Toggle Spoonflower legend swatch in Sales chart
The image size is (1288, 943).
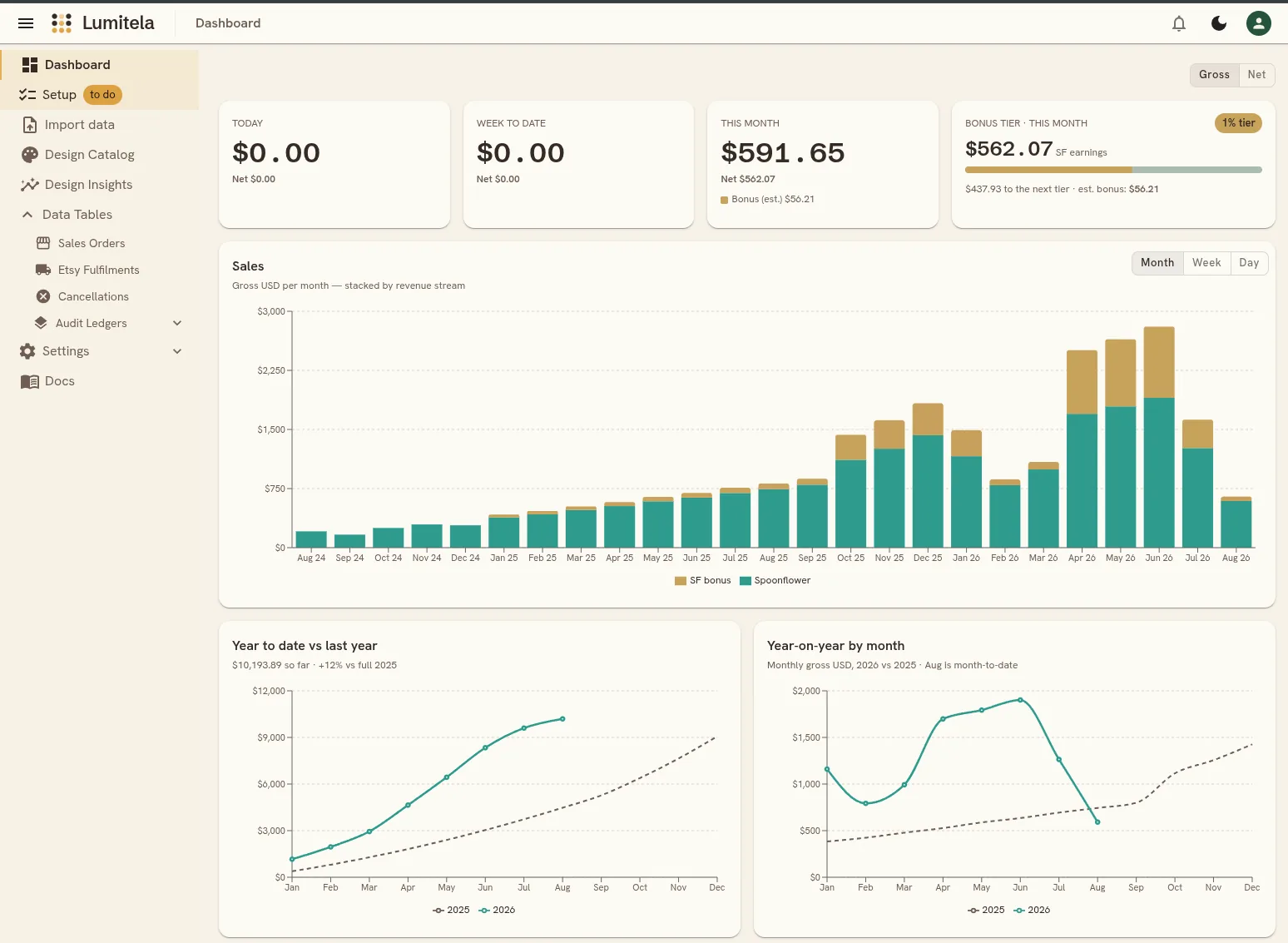coord(746,581)
